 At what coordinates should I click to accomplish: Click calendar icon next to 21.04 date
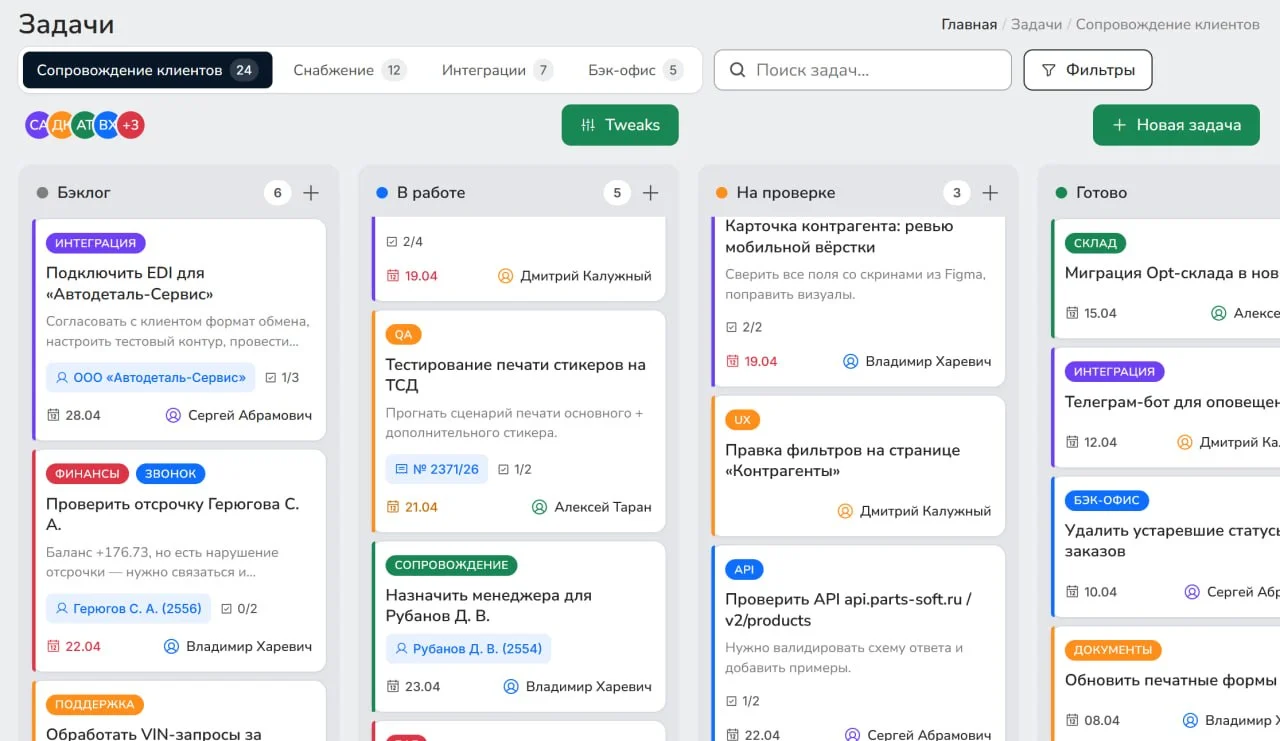[393, 507]
